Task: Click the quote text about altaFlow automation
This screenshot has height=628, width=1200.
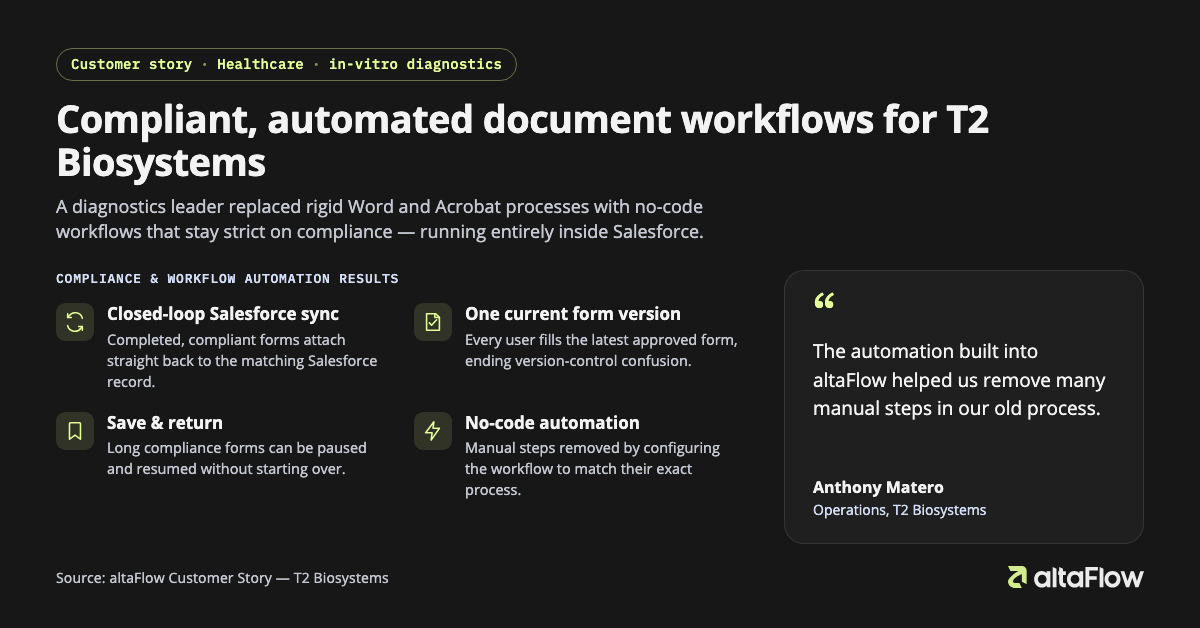Action: (959, 380)
